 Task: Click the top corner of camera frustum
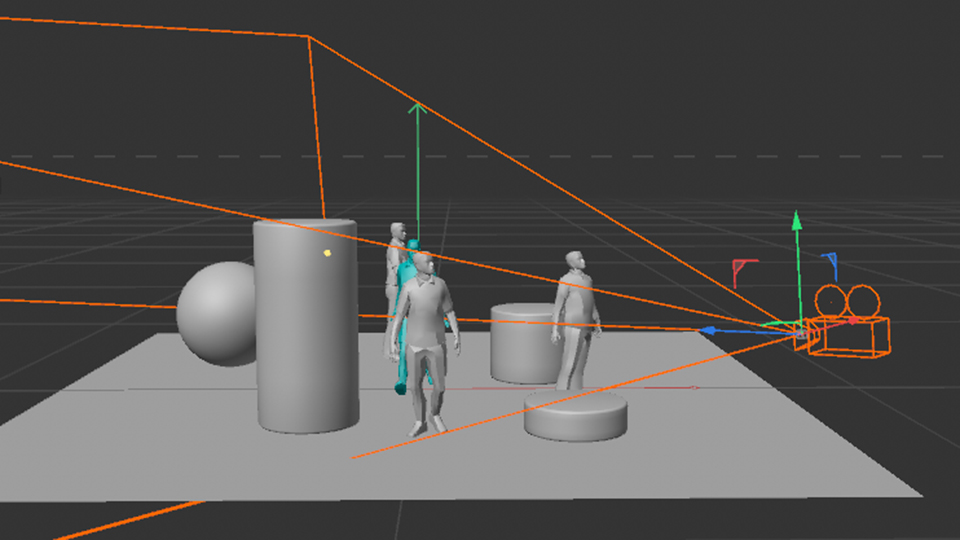pos(309,37)
